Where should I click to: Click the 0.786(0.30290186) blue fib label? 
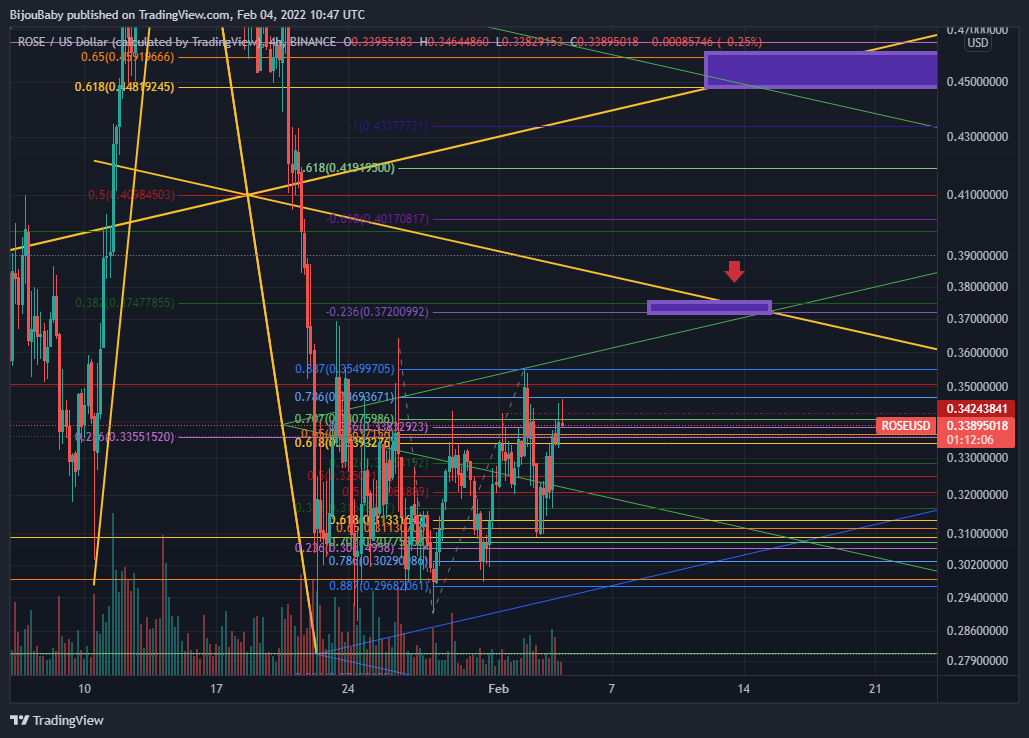pos(379,561)
